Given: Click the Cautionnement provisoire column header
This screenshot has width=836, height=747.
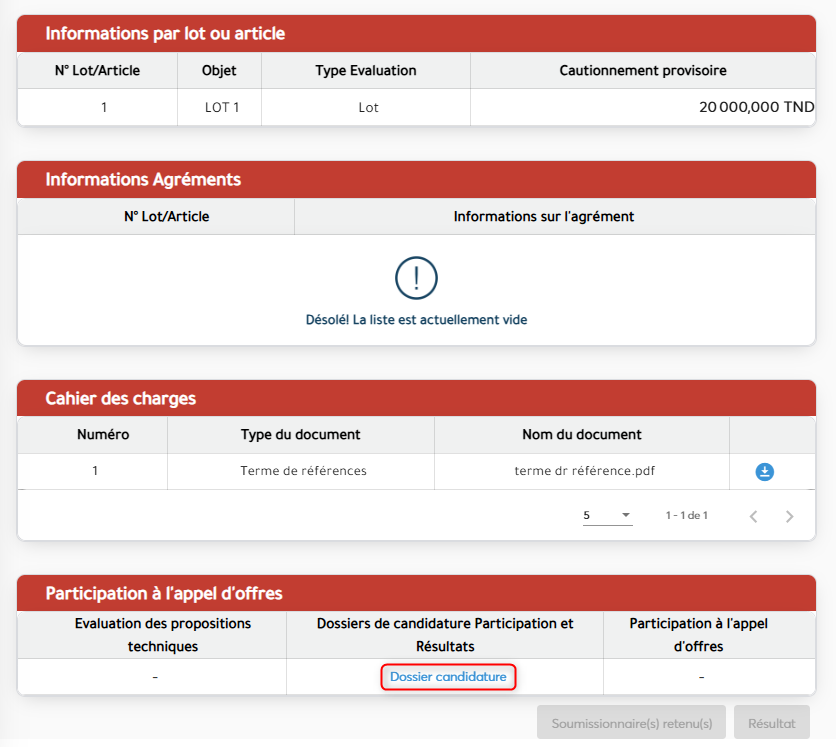Looking at the screenshot, I should coord(642,71).
